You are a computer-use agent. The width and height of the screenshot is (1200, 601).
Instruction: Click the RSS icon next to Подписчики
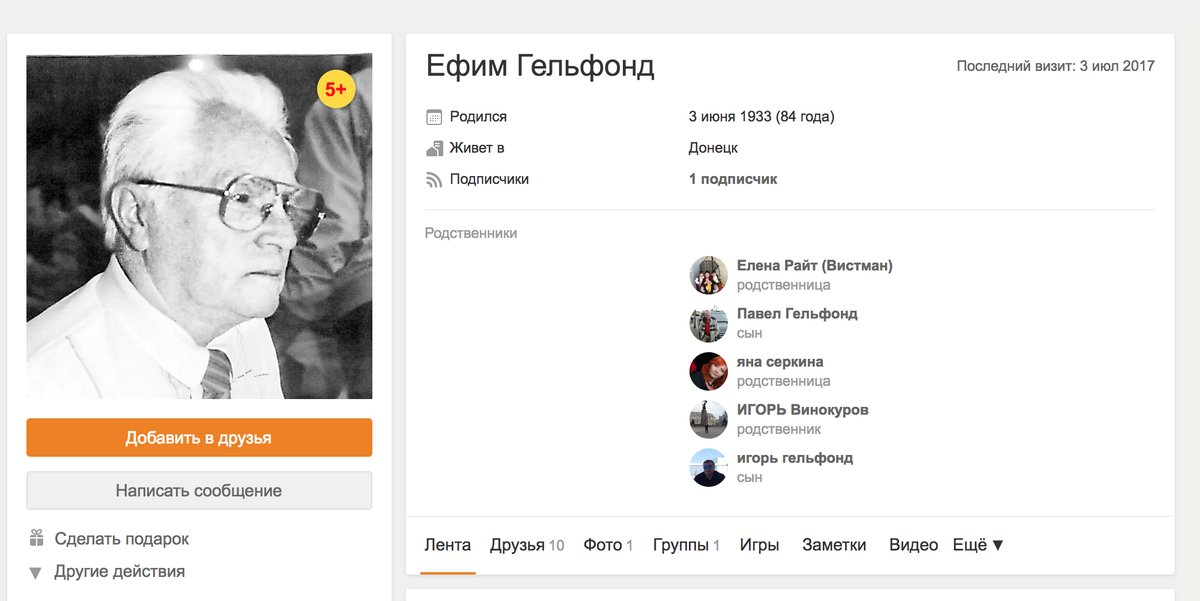pos(434,179)
